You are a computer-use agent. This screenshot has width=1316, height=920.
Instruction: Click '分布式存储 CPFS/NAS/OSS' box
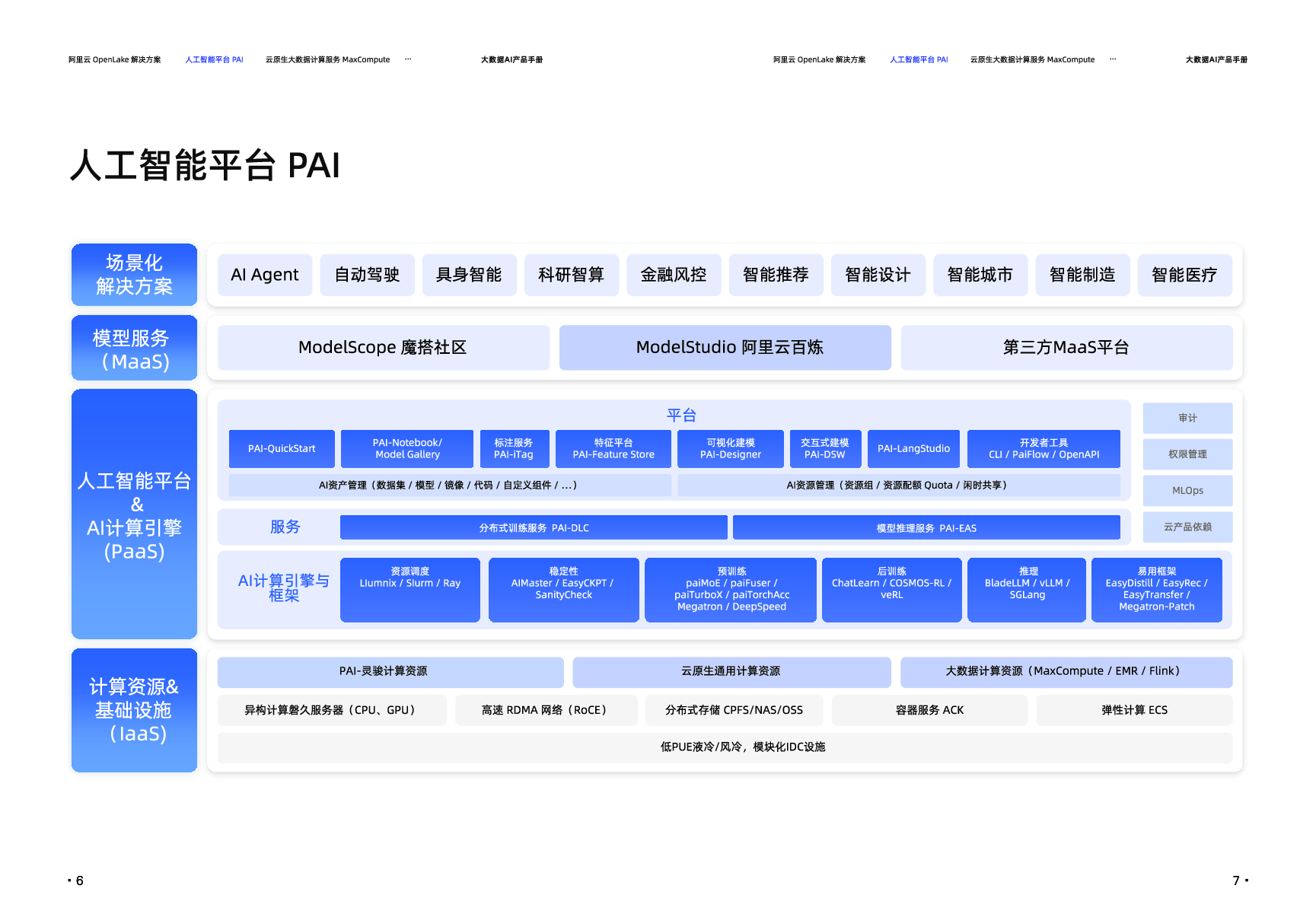734,710
